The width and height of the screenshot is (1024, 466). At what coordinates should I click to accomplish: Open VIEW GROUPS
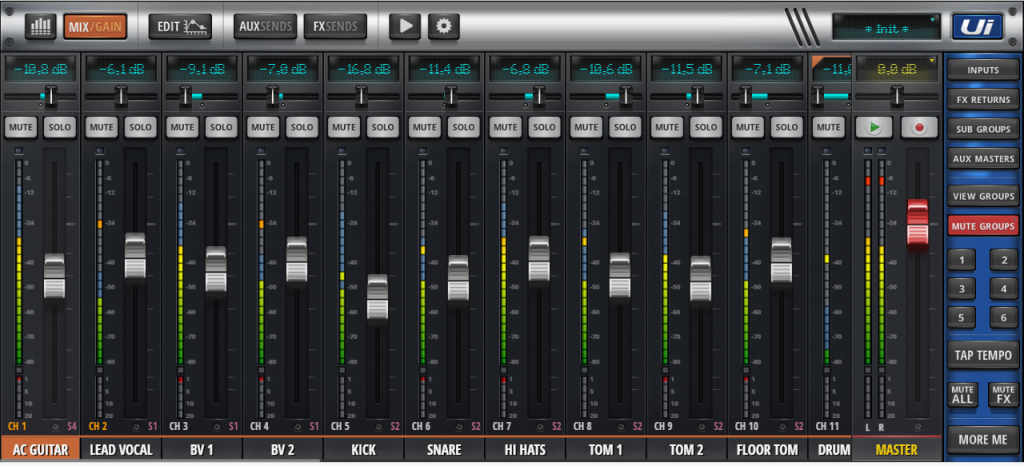click(983, 196)
